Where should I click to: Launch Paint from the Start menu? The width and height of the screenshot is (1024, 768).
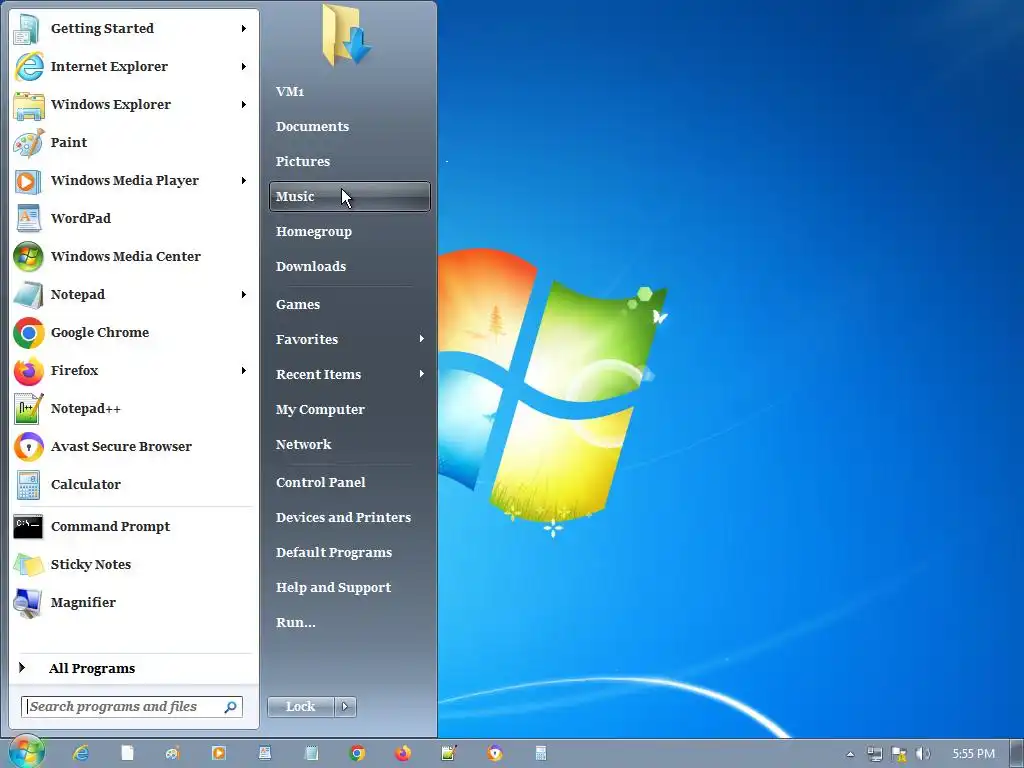pyautogui.click(x=134, y=142)
